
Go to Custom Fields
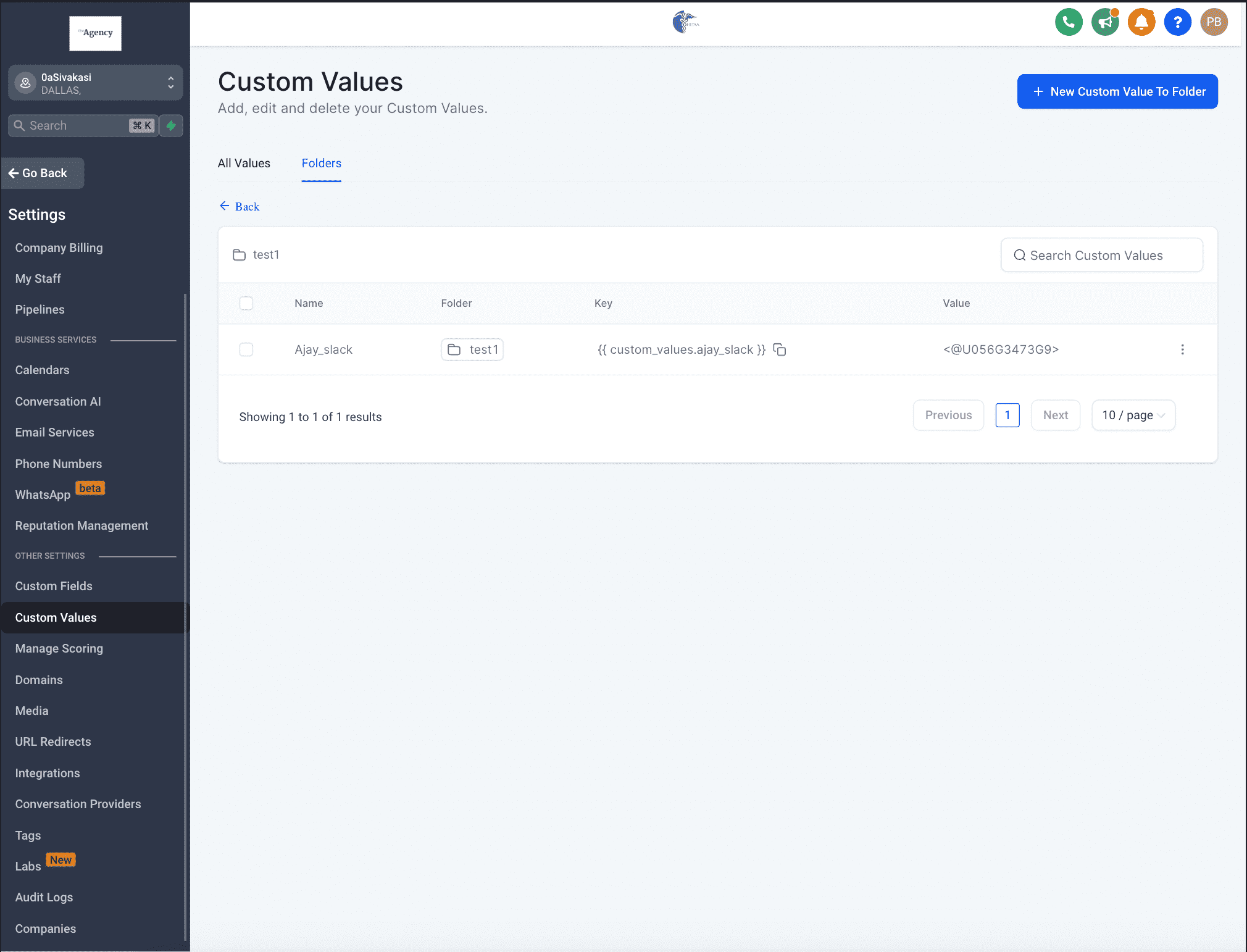[54, 587]
